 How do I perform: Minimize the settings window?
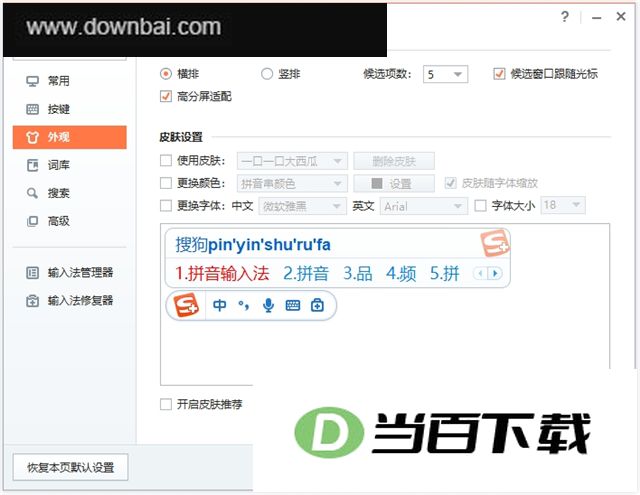(x=597, y=18)
